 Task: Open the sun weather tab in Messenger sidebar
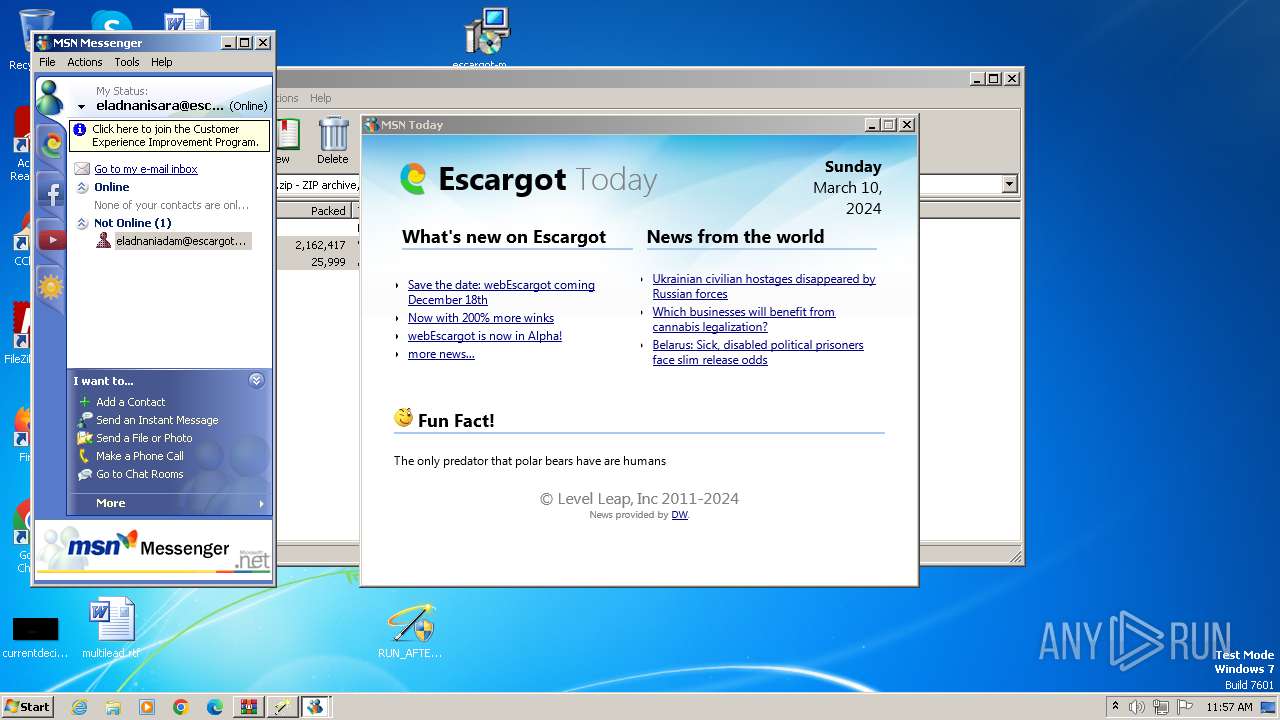50,288
